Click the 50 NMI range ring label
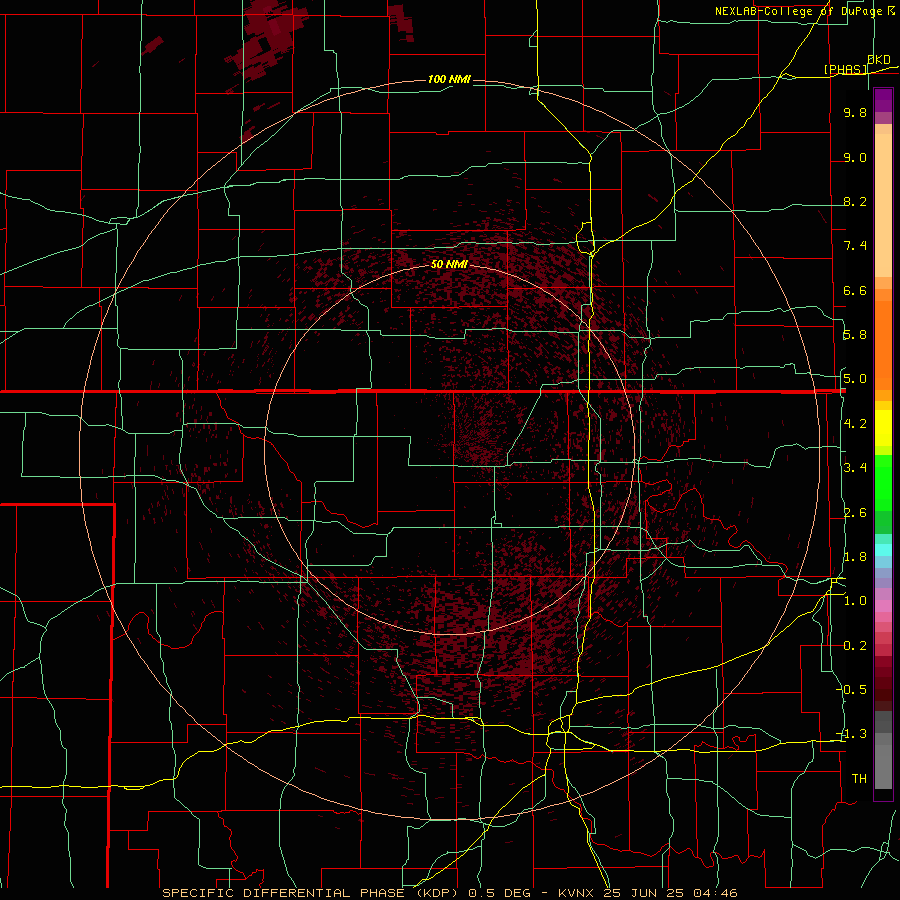The height and width of the screenshot is (900, 900). [449, 264]
